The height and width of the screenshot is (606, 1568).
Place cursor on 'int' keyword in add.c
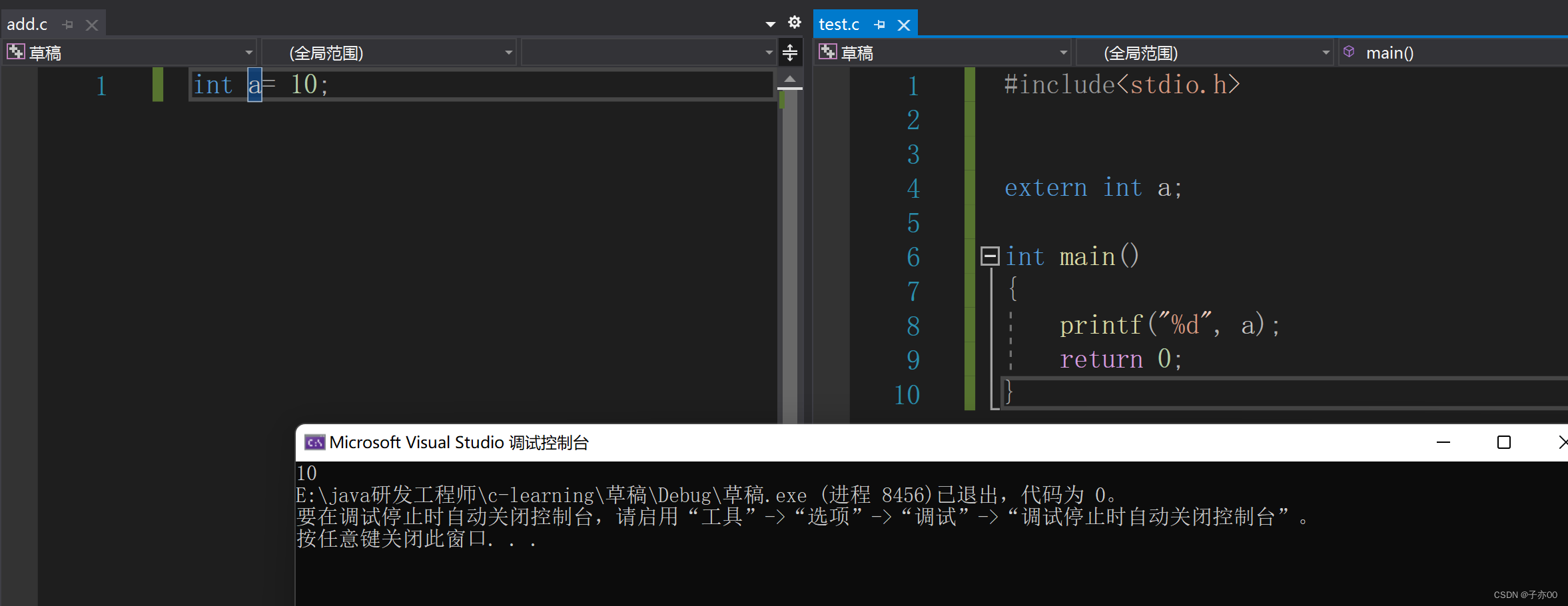213,85
